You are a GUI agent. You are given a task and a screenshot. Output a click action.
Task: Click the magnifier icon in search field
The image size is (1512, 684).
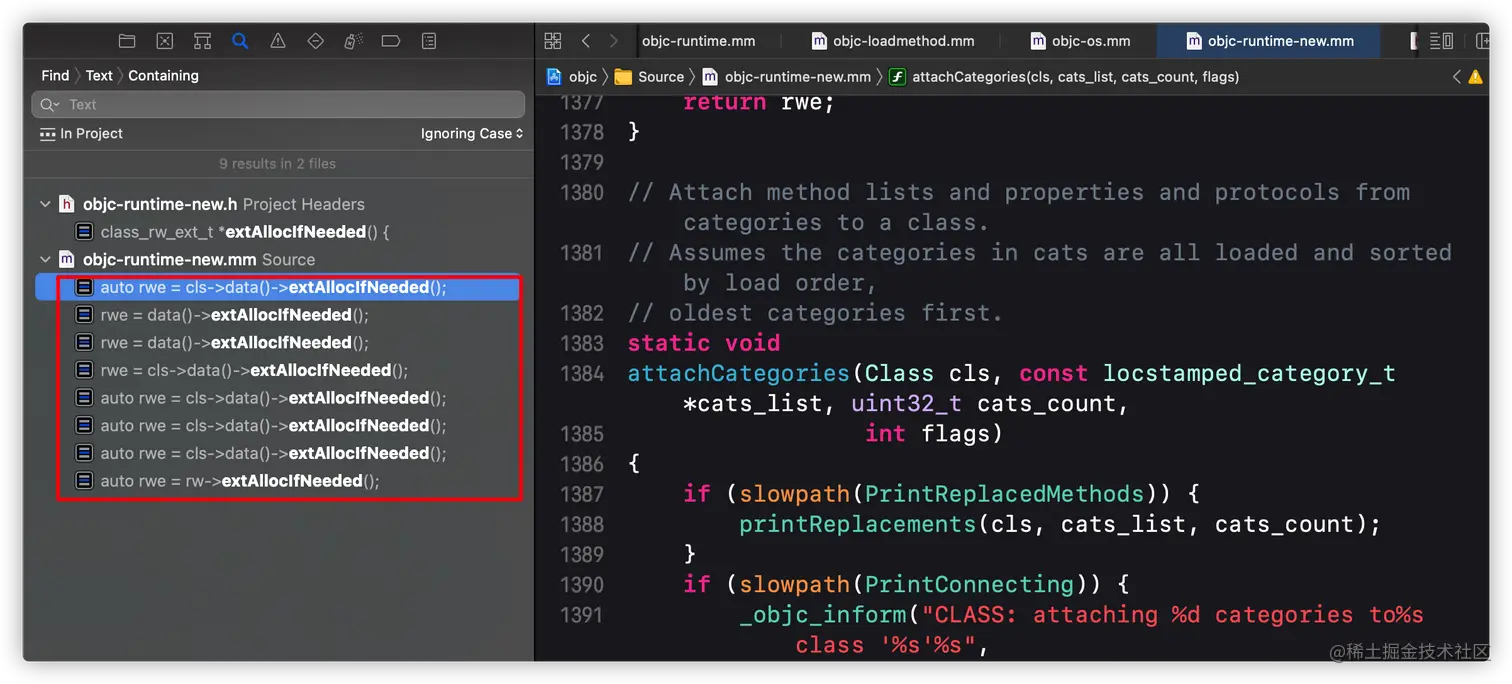pyautogui.click(x=49, y=105)
